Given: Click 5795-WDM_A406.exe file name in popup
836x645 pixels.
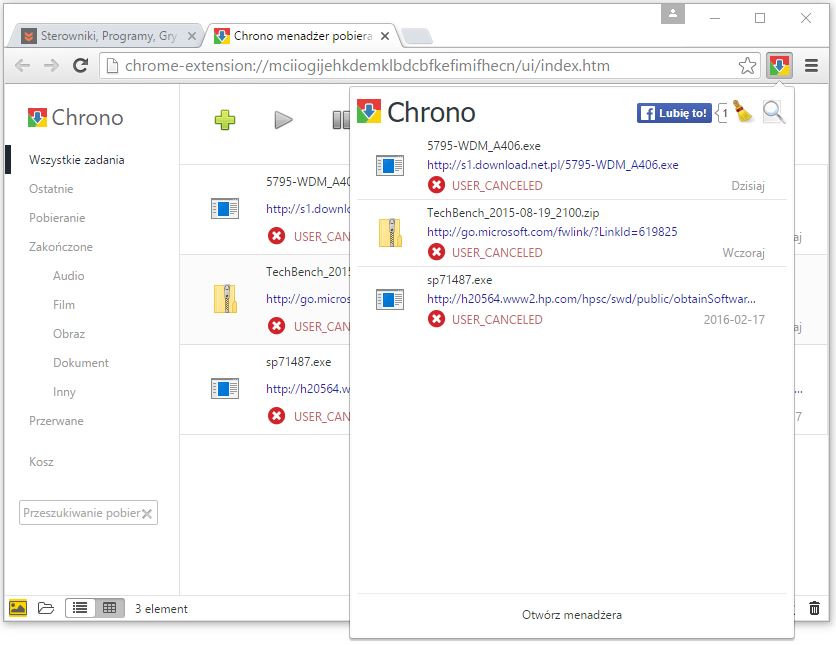Looking at the screenshot, I should pyautogui.click(x=484, y=146).
